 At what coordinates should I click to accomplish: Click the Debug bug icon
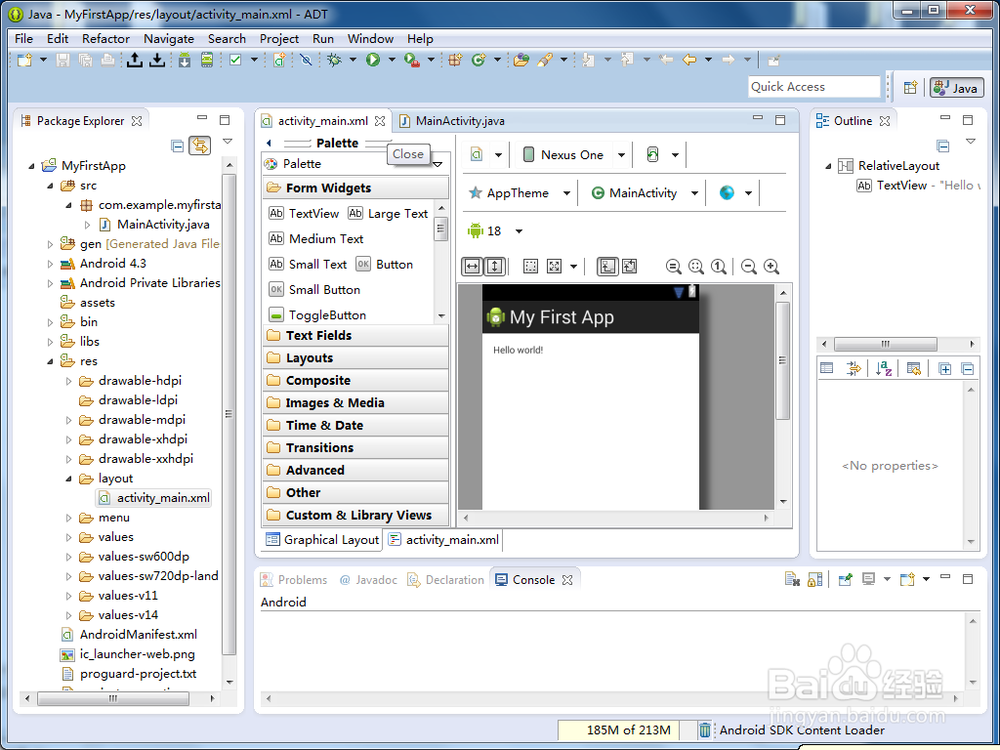334,60
